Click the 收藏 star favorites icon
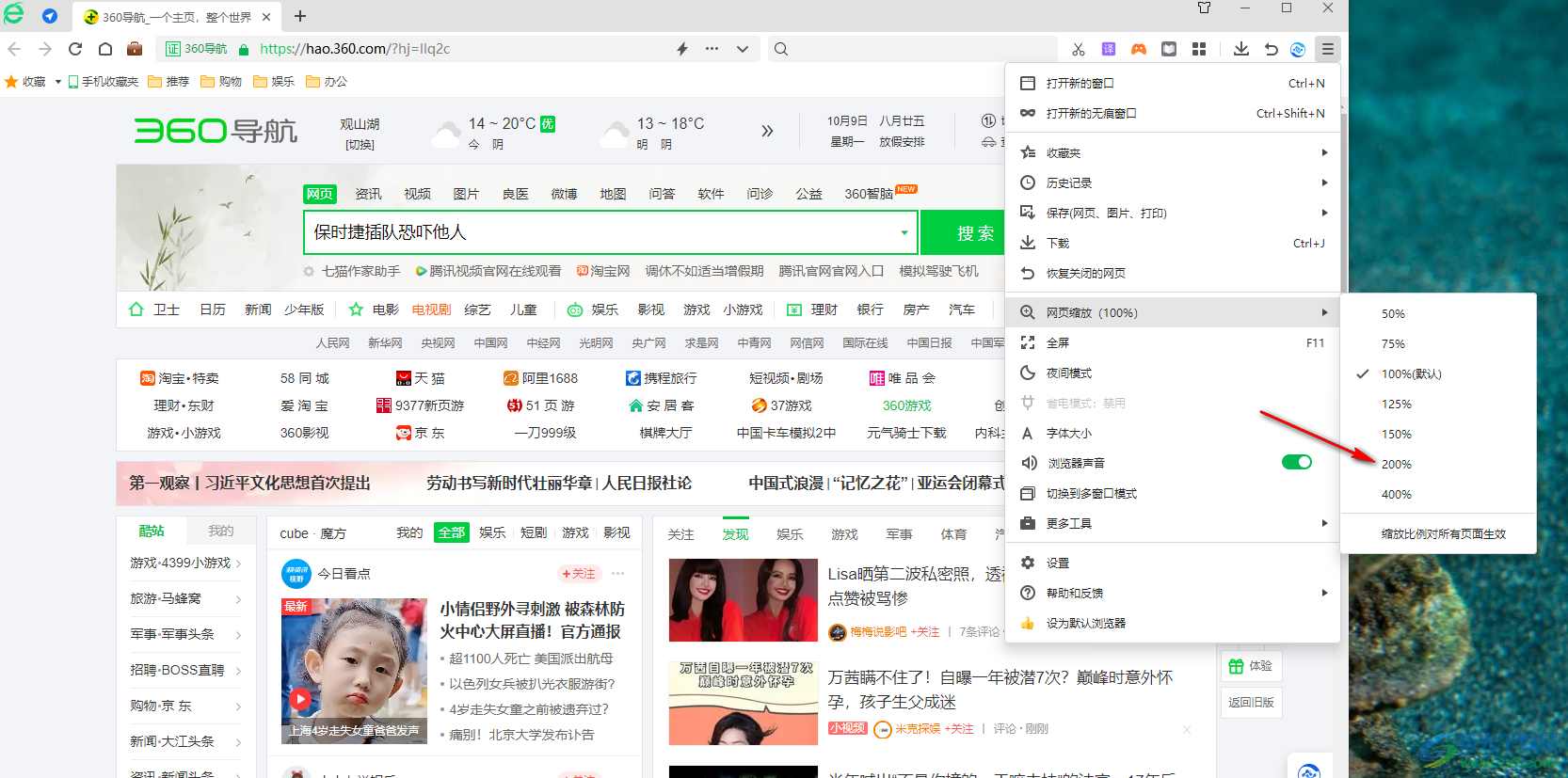Viewport: 1568px width, 778px height. pyautogui.click(x=11, y=82)
